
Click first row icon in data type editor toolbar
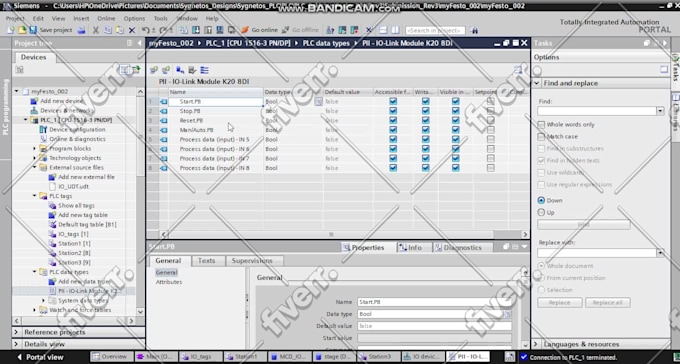click(154, 70)
